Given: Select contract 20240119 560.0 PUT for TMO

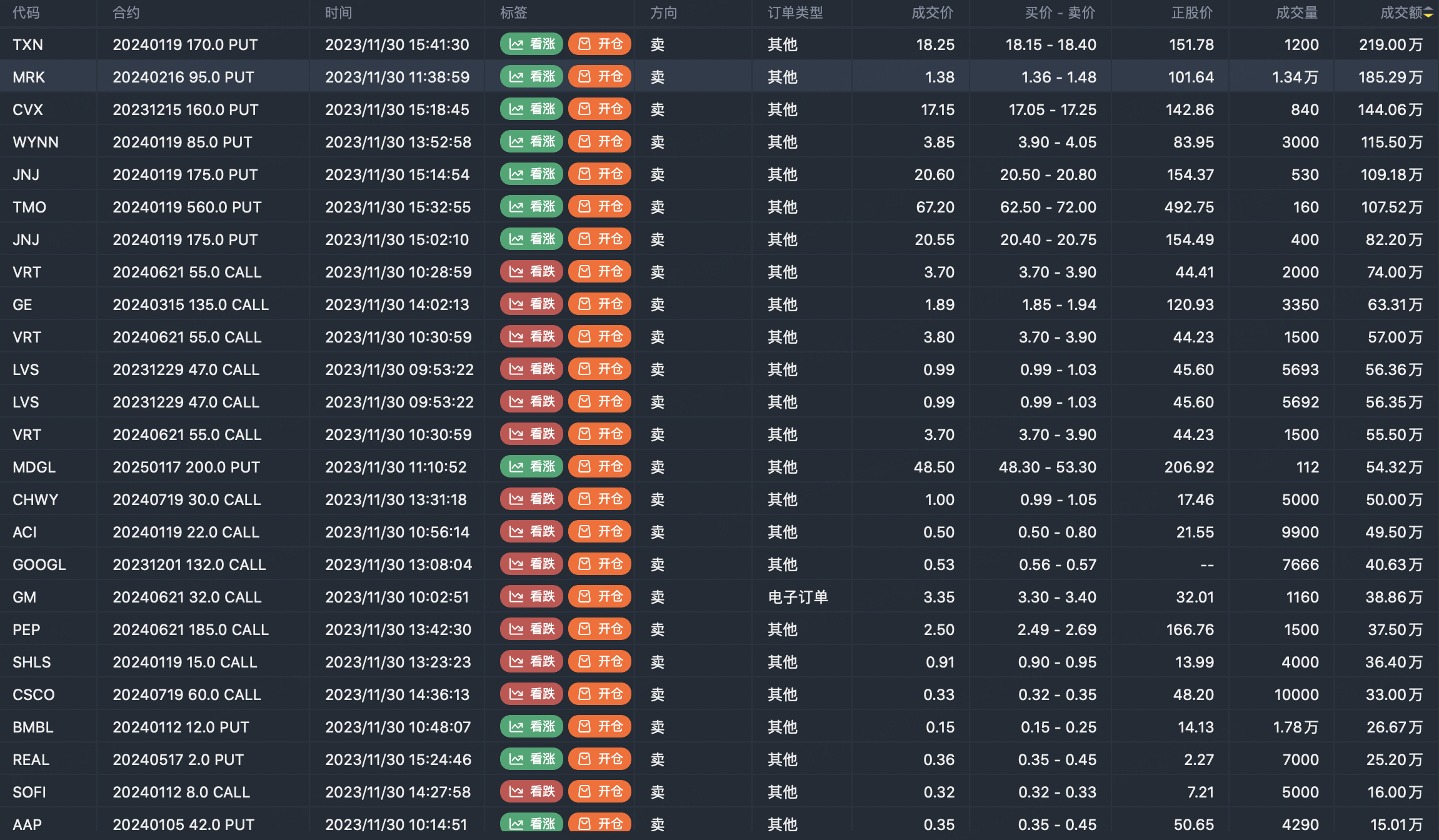Looking at the screenshot, I should (187, 207).
